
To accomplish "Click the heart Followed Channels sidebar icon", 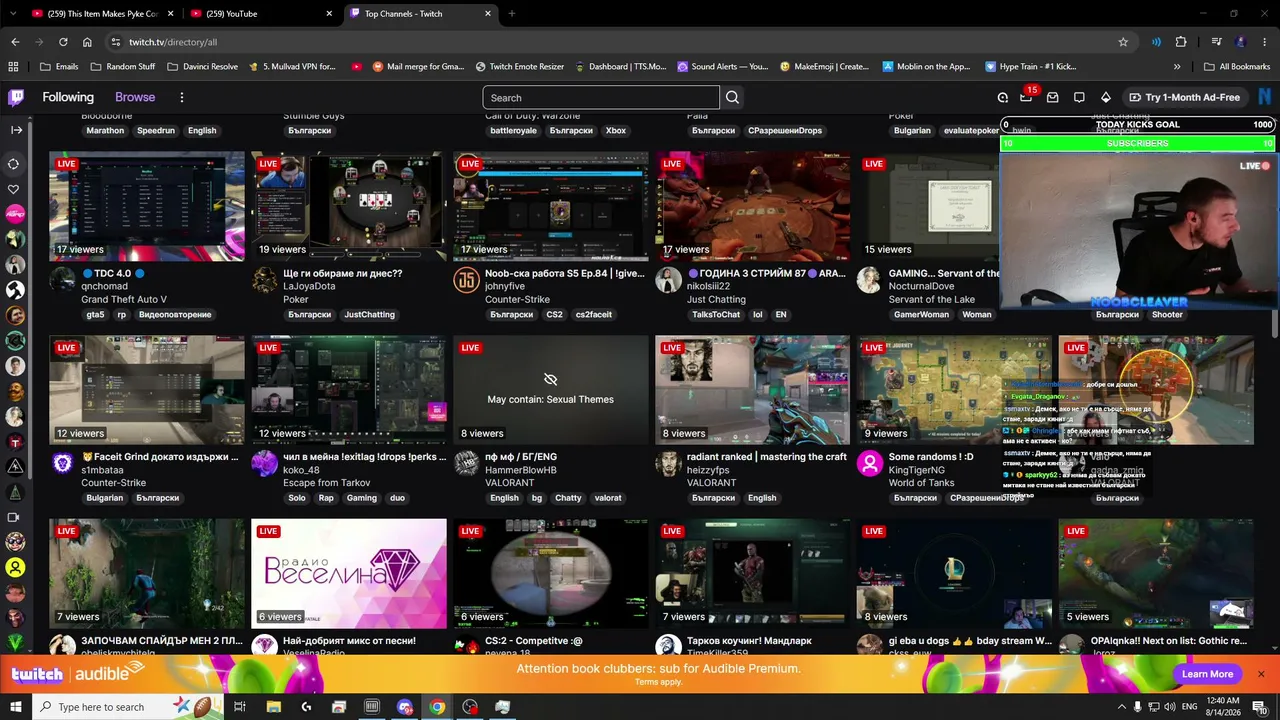I will coord(14,189).
